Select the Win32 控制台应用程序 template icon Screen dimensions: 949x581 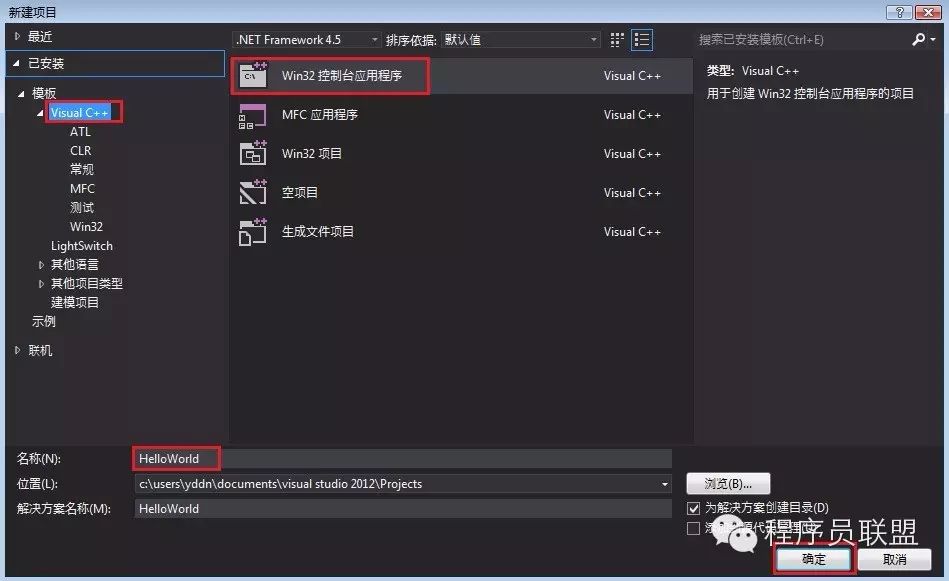[253, 76]
